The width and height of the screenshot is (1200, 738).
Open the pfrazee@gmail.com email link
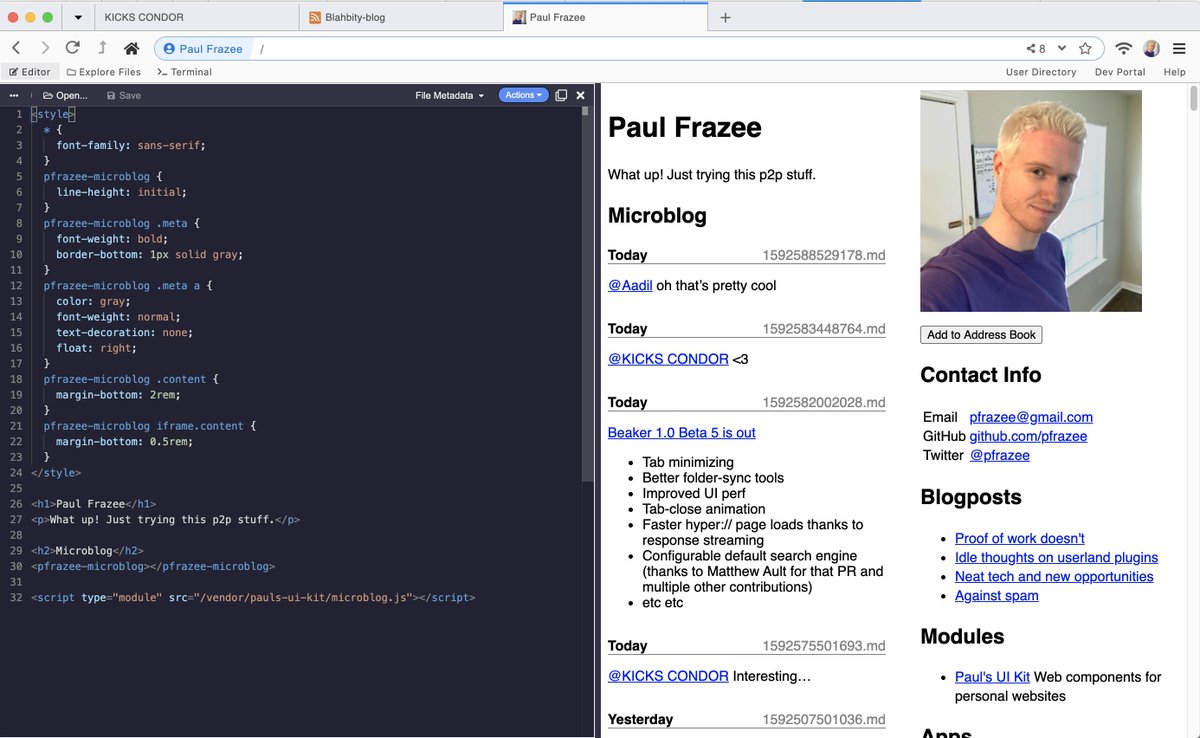[x=1031, y=417]
